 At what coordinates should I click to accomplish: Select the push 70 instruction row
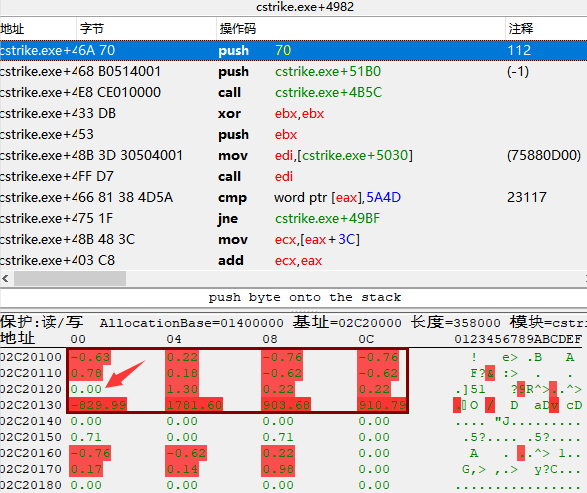[294, 51]
